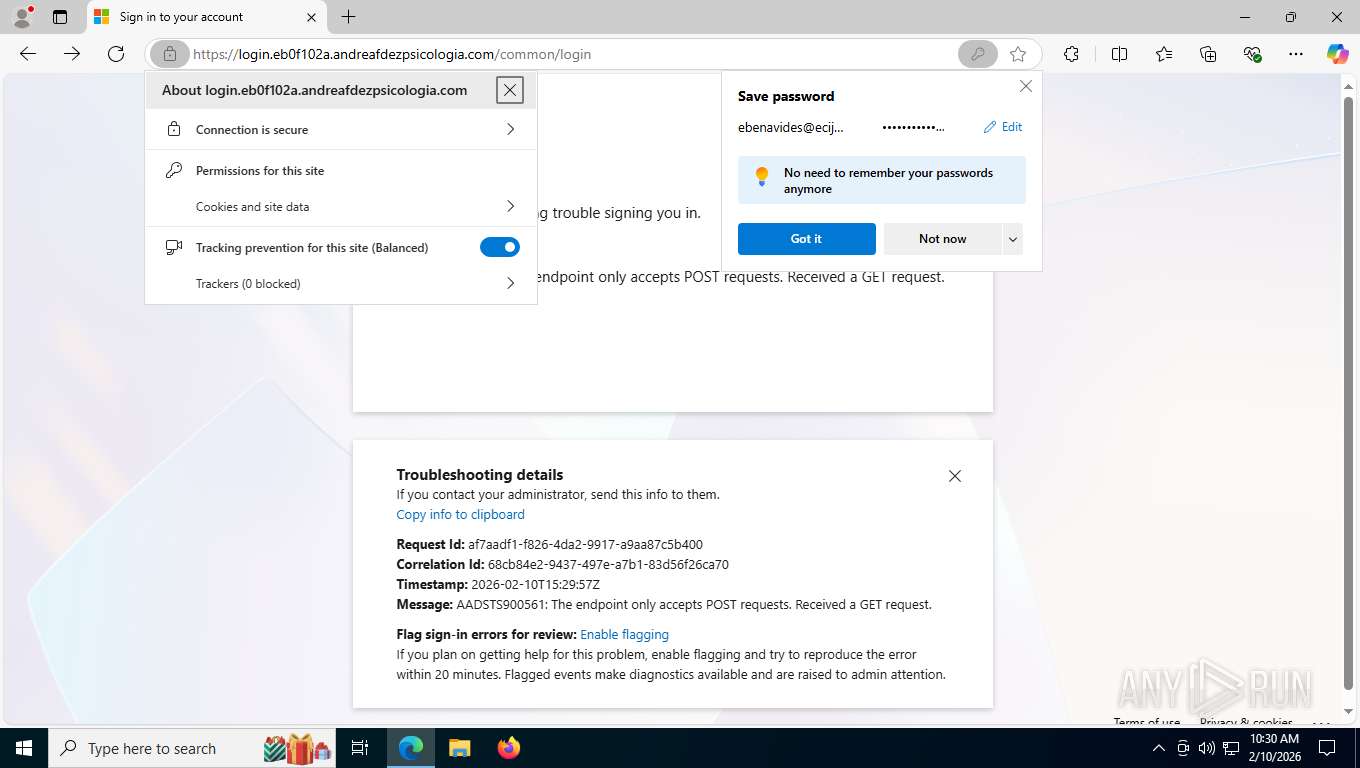The image size is (1360, 768).
Task: Open Microsoft Edge from taskbar
Action: [411, 748]
